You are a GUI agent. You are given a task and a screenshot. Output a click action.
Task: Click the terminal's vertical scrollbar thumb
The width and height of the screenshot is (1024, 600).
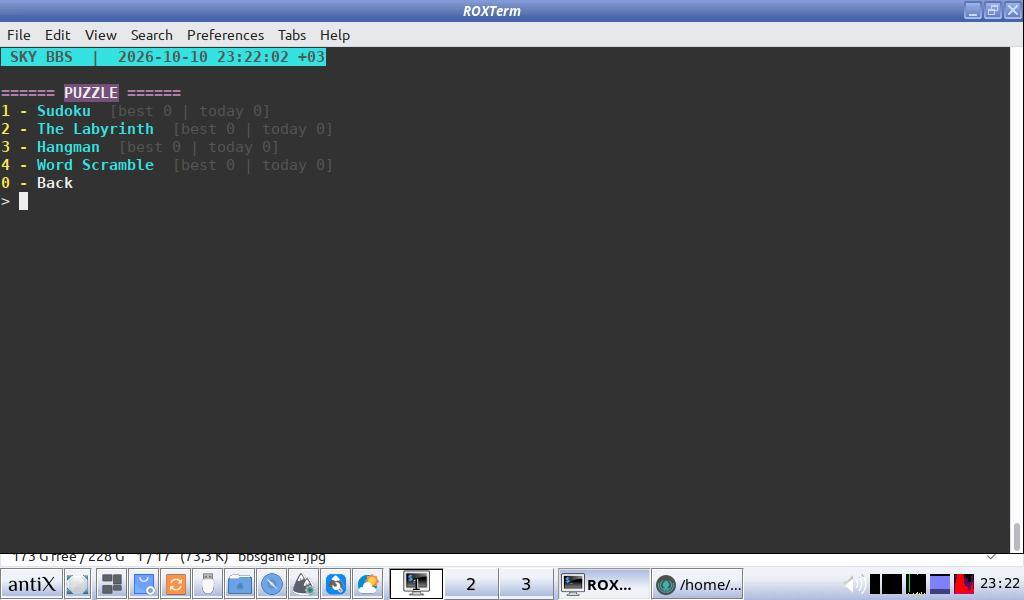click(1017, 537)
